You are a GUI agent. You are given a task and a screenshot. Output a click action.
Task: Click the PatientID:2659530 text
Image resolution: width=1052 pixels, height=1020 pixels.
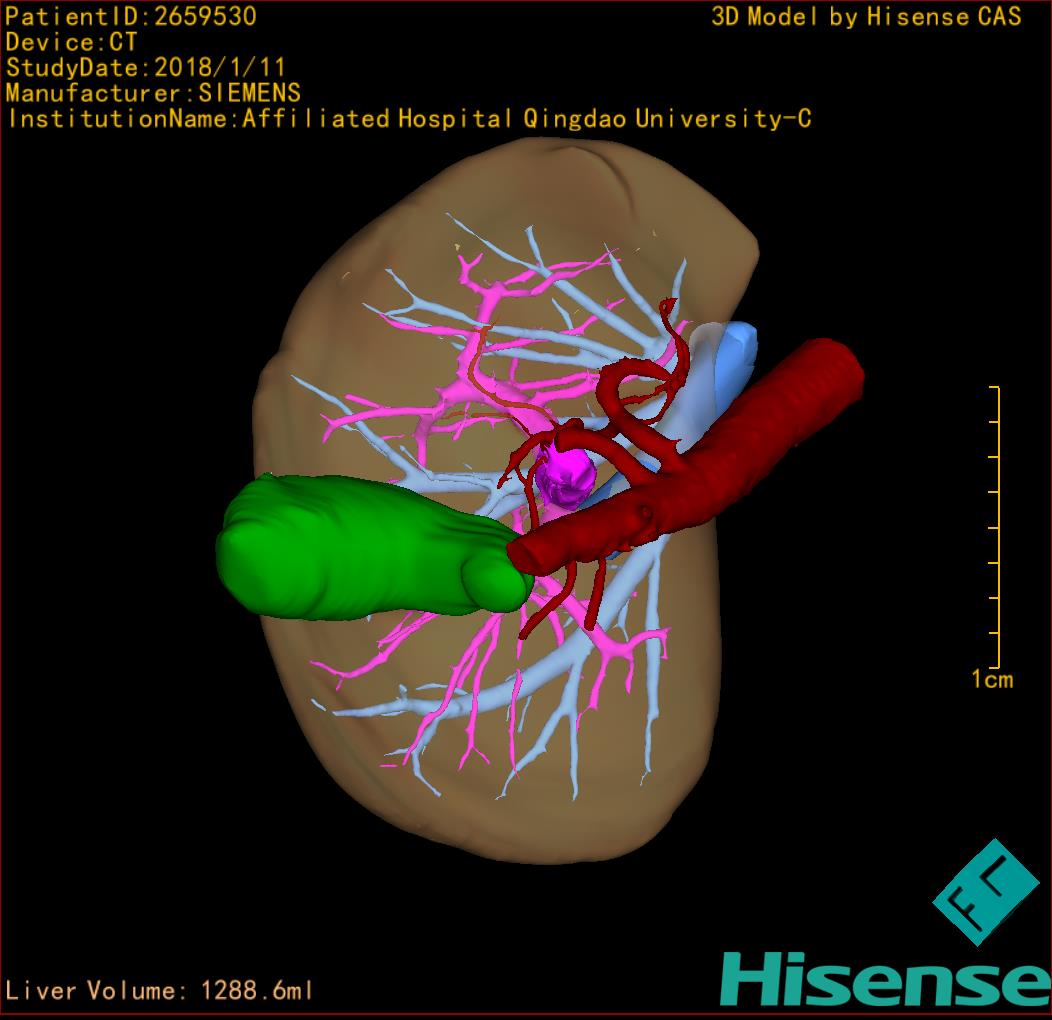(131, 16)
